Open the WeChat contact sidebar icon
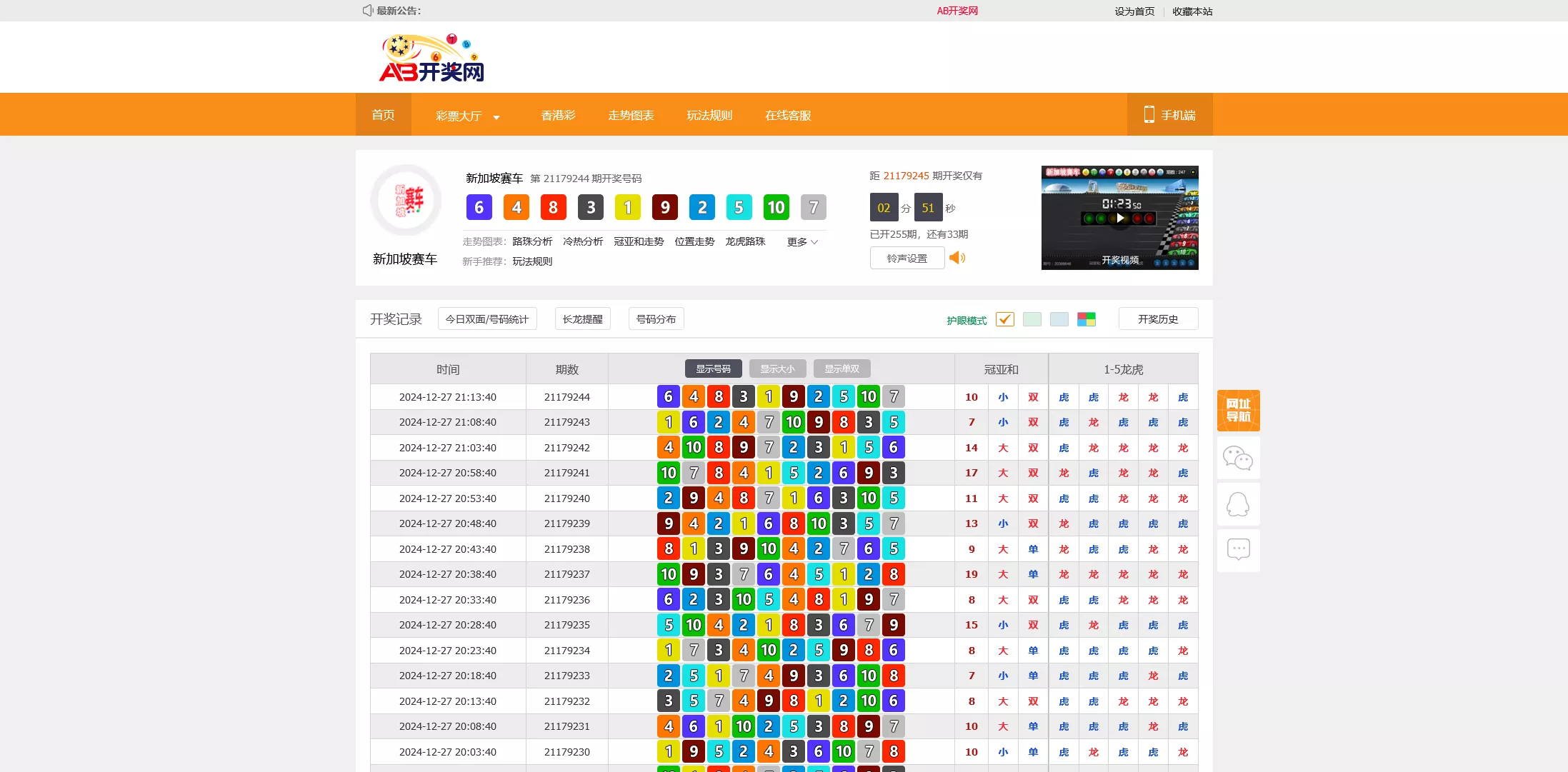Screen dimensions: 1568x772 pos(1238,458)
